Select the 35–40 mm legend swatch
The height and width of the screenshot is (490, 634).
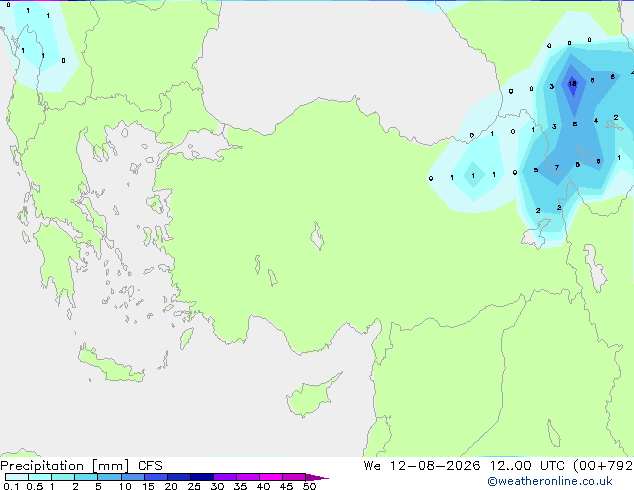pos(247,477)
